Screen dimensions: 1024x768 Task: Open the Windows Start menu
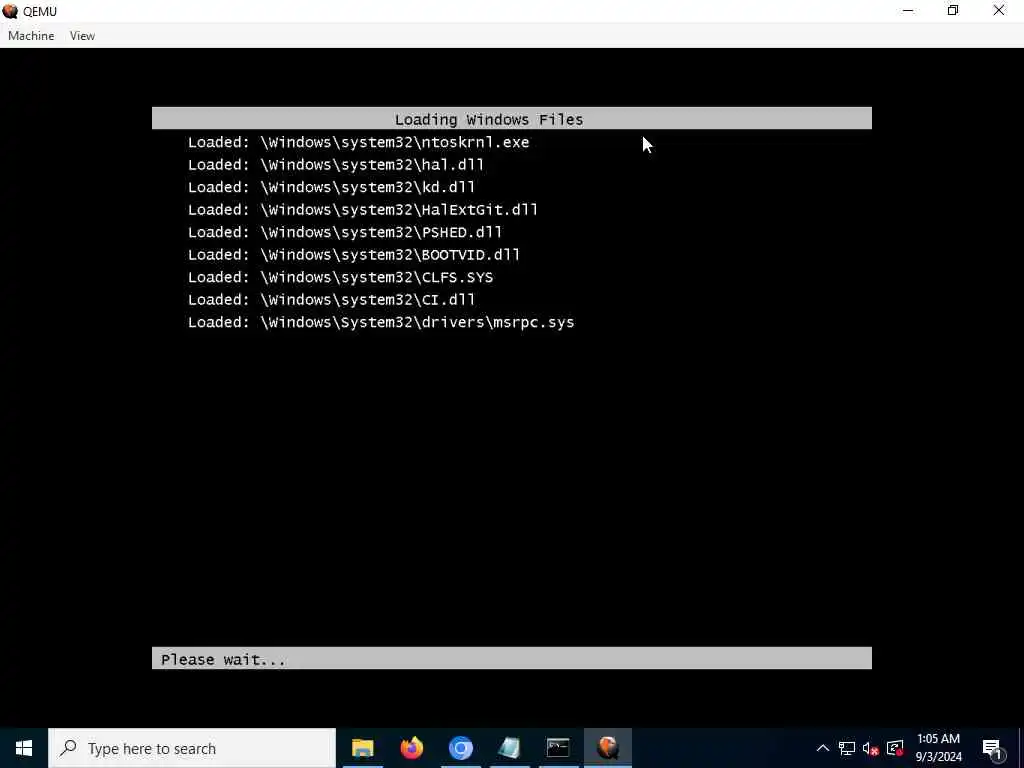pyautogui.click(x=24, y=748)
